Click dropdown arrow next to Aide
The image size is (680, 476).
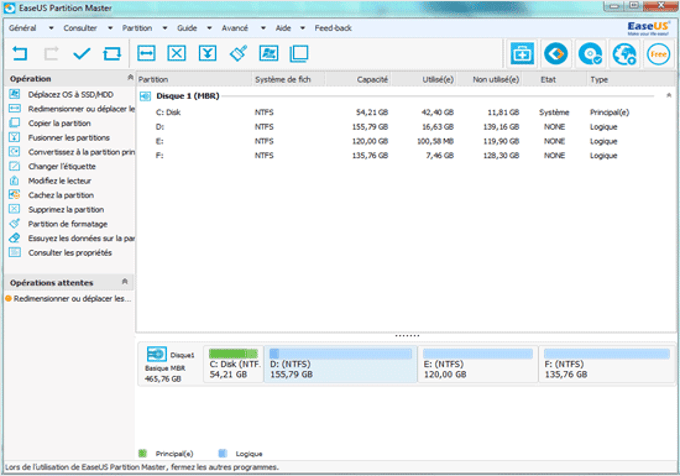(x=303, y=28)
